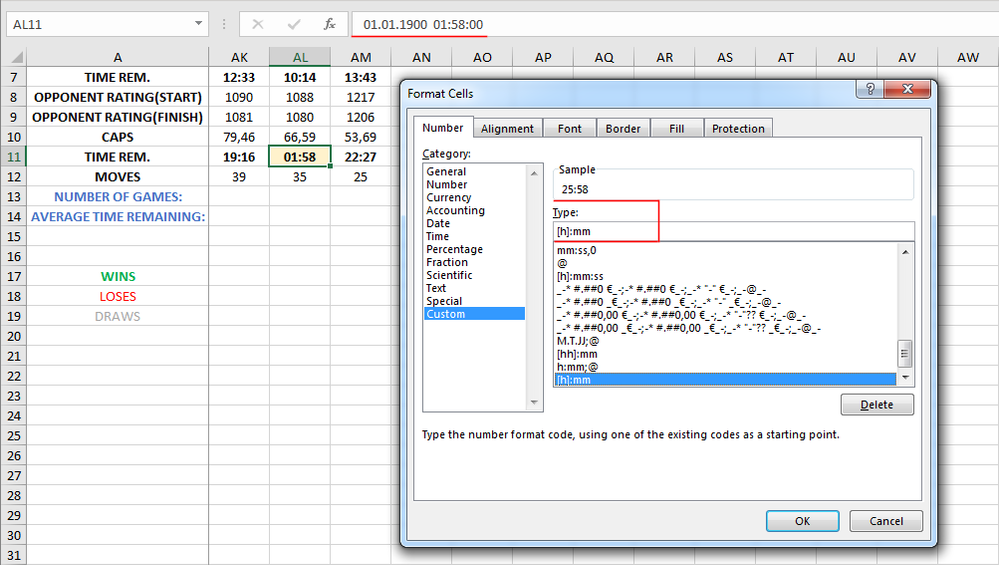Click cell with 22:27 in row 11
The height and width of the screenshot is (565, 999).
pyautogui.click(x=361, y=157)
